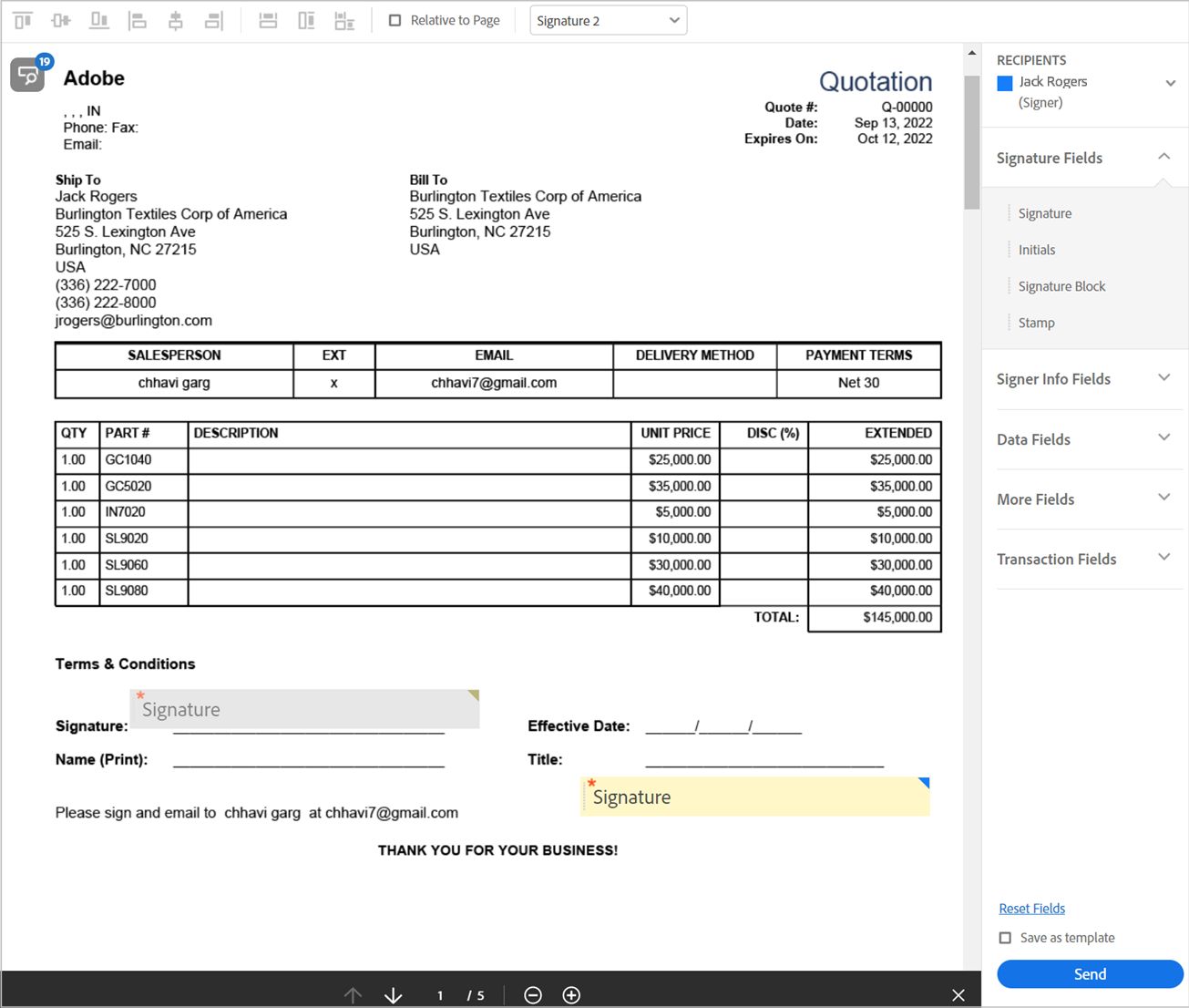Click jrogers@burlington.com email text
This screenshot has width=1189, height=1008.
pos(134,321)
